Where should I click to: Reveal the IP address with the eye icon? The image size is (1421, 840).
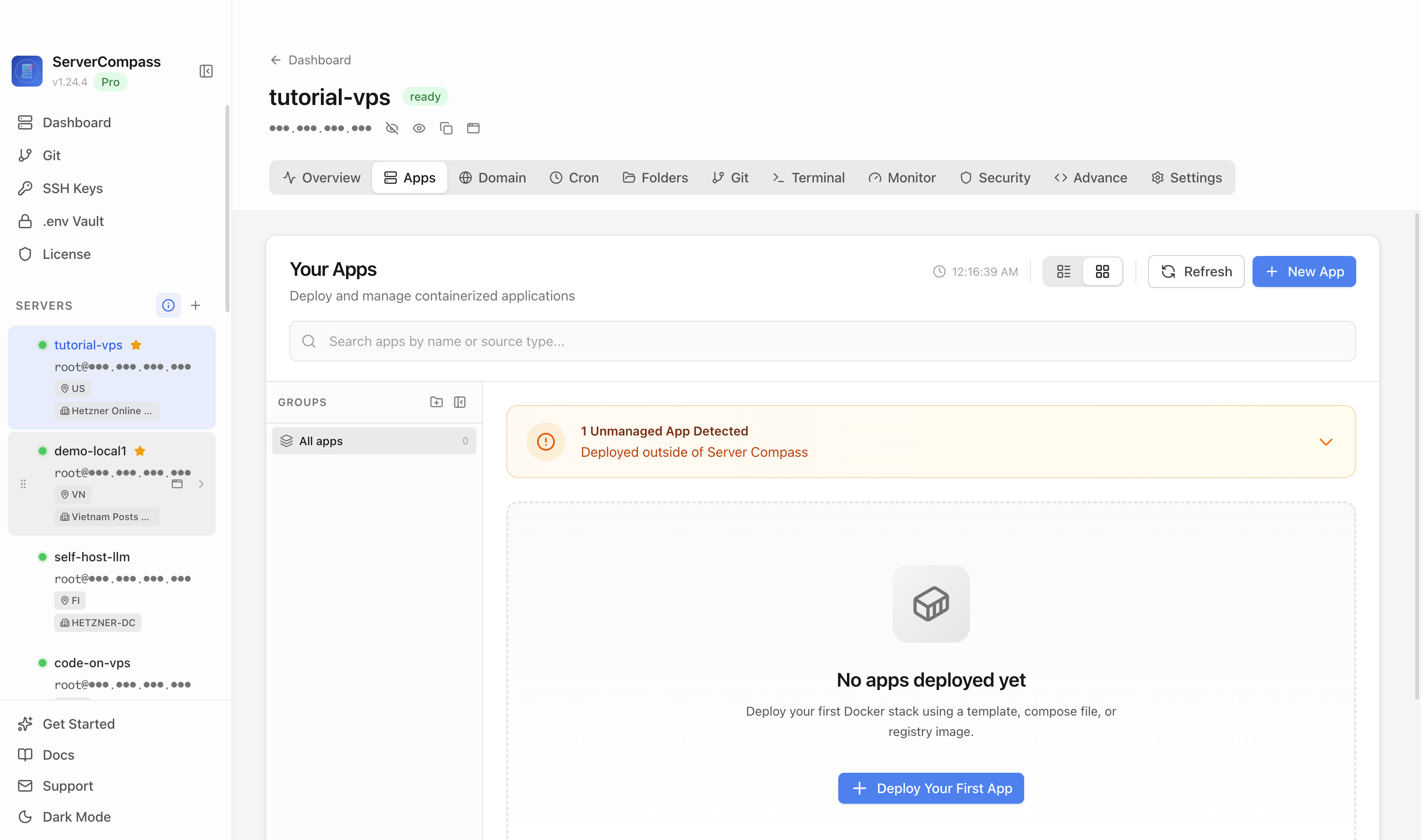click(x=419, y=129)
